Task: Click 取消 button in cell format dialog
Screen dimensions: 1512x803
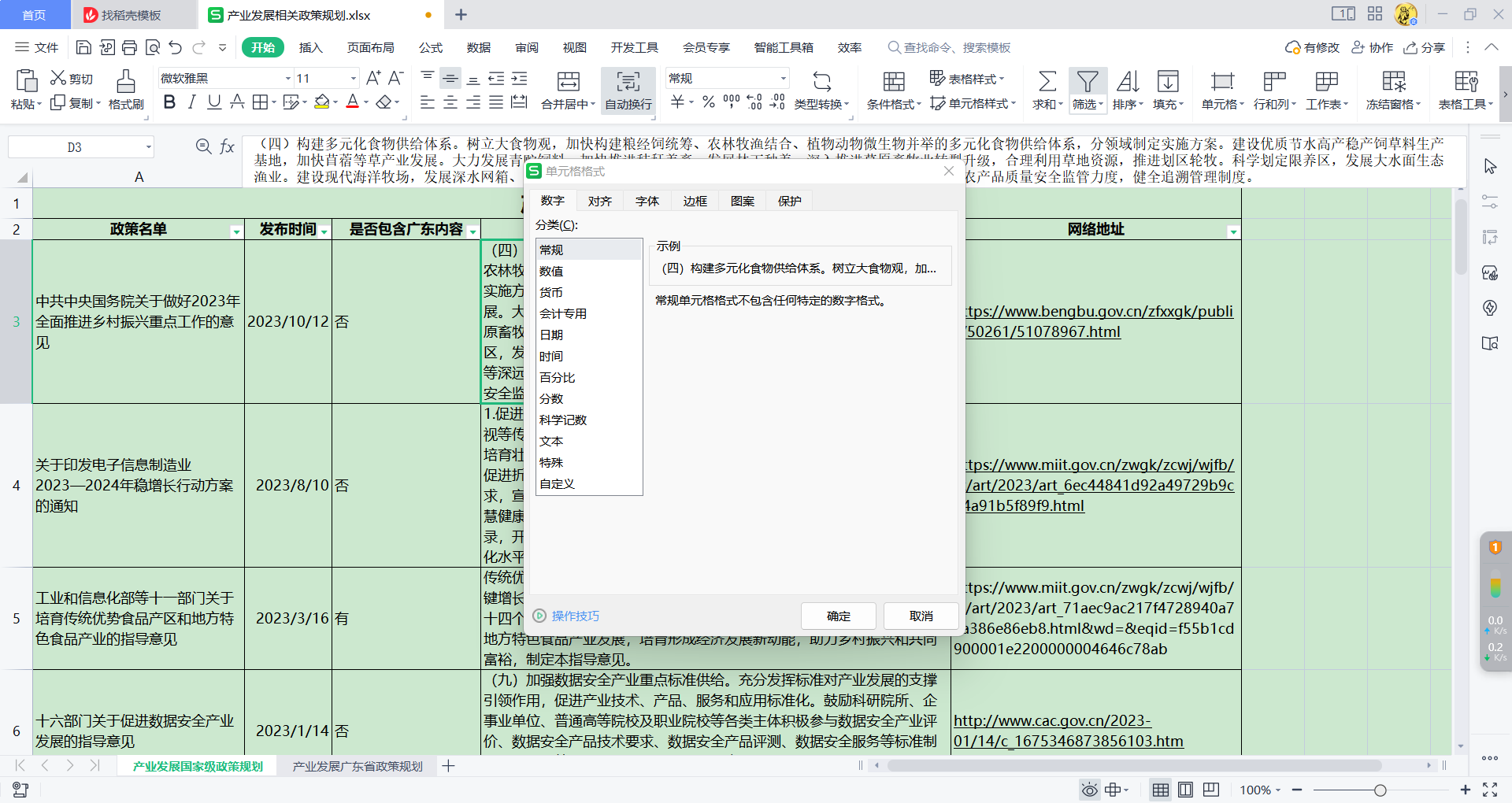Action: (921, 616)
